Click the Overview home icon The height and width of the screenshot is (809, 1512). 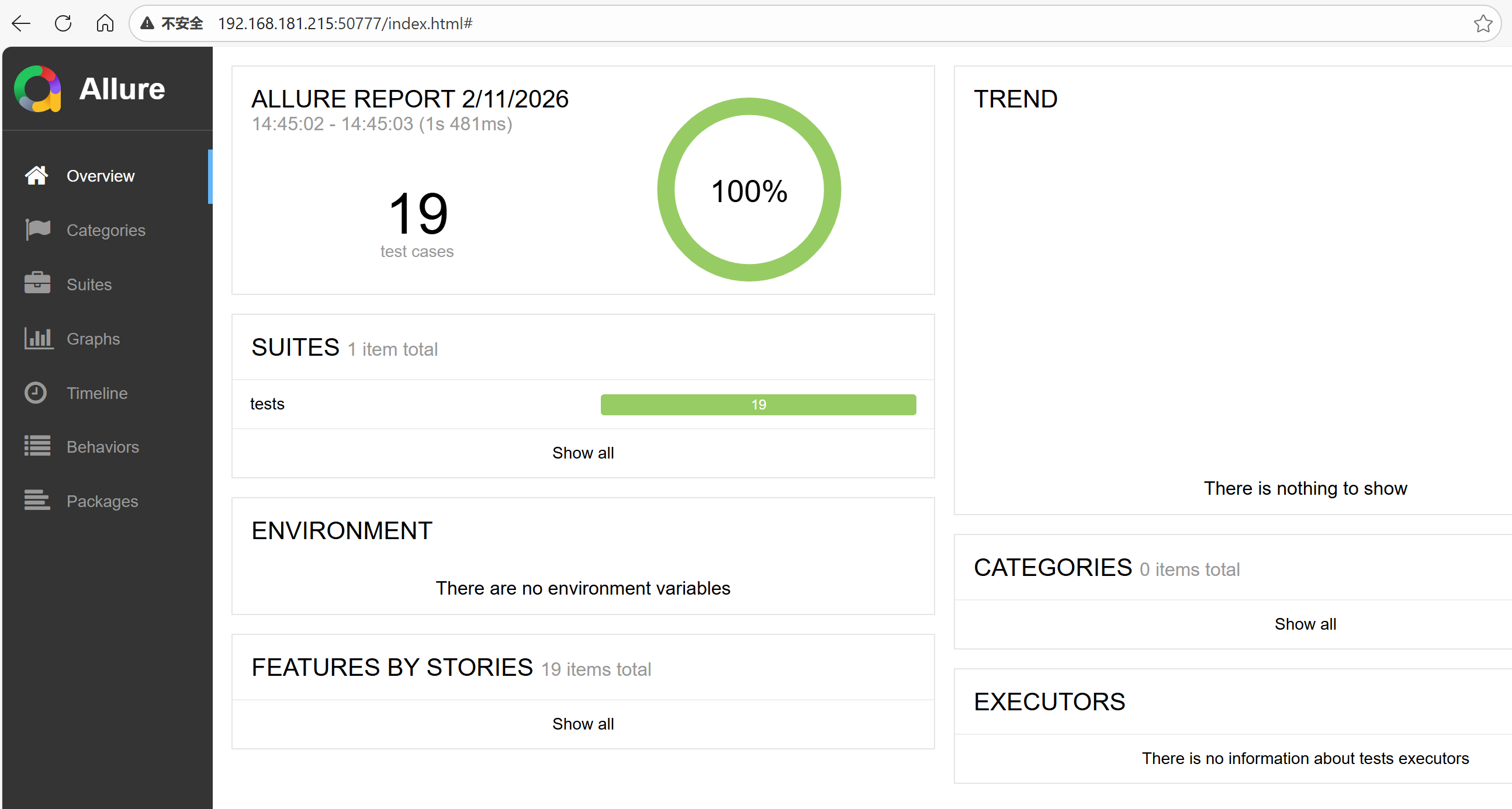click(x=36, y=175)
